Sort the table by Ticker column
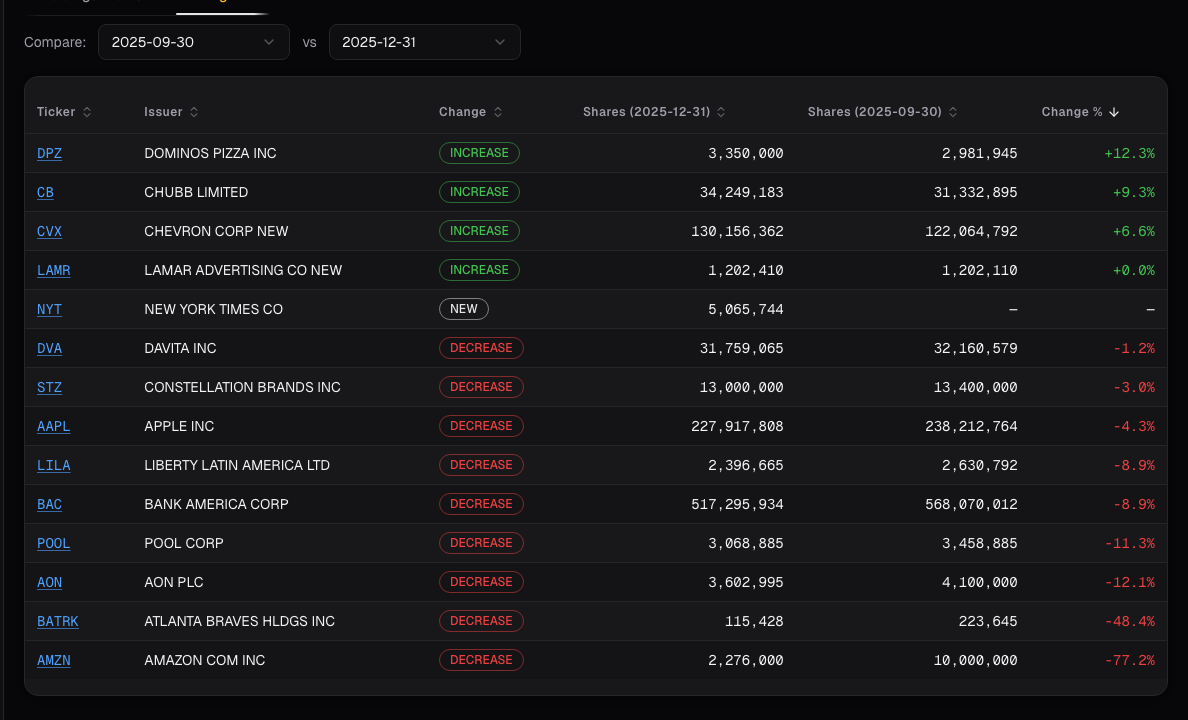The height and width of the screenshot is (720, 1188). pos(64,112)
